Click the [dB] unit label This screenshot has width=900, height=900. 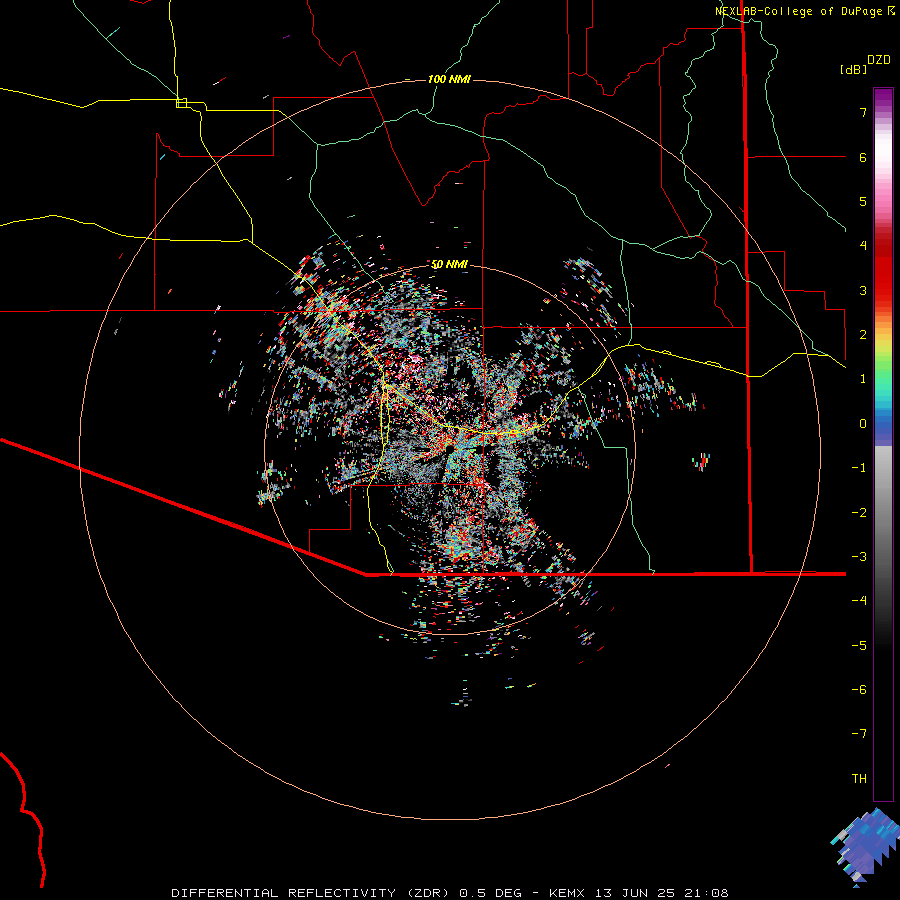click(853, 69)
